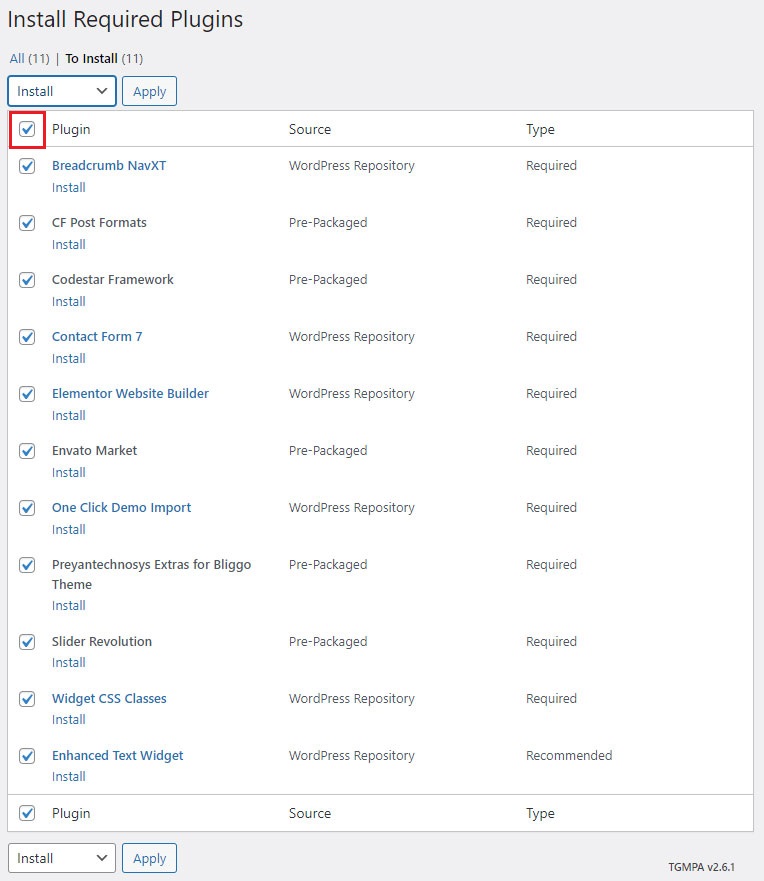
Task: Open the top bulk action Install dropdown
Action: pos(62,91)
